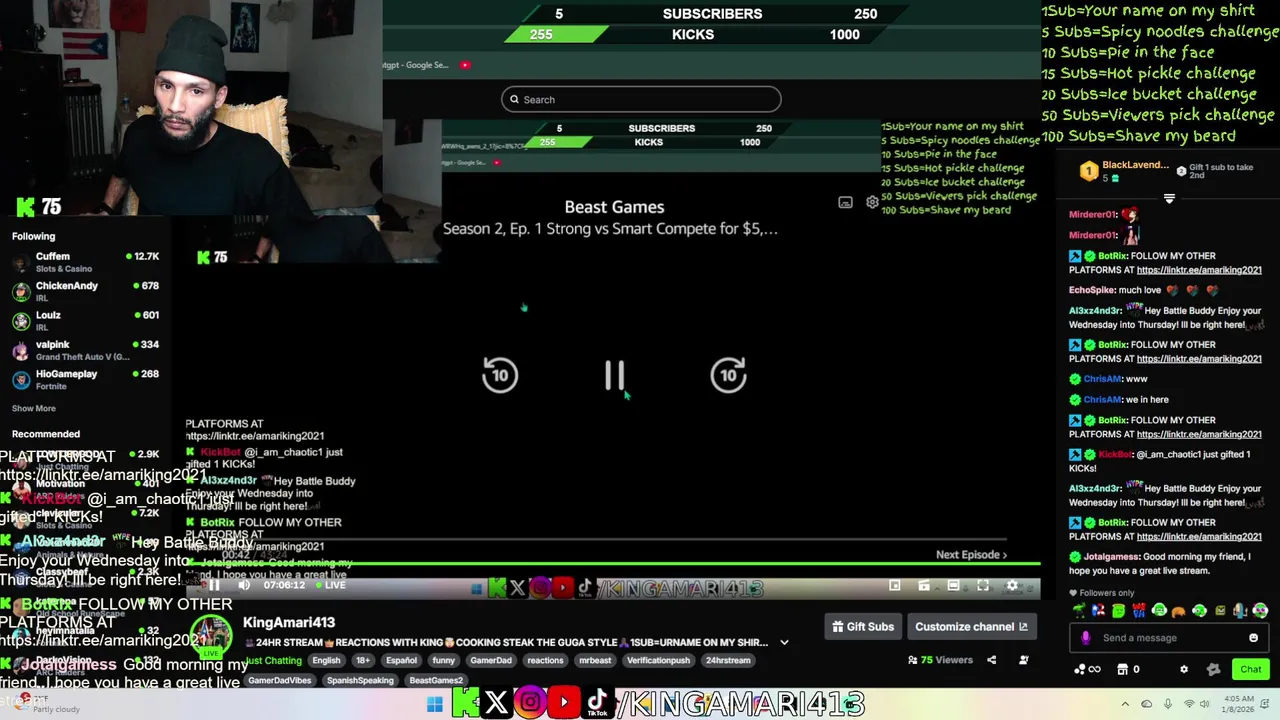Click BlackLavend leaderboard entry
1280x720 pixels.
tap(1125, 171)
